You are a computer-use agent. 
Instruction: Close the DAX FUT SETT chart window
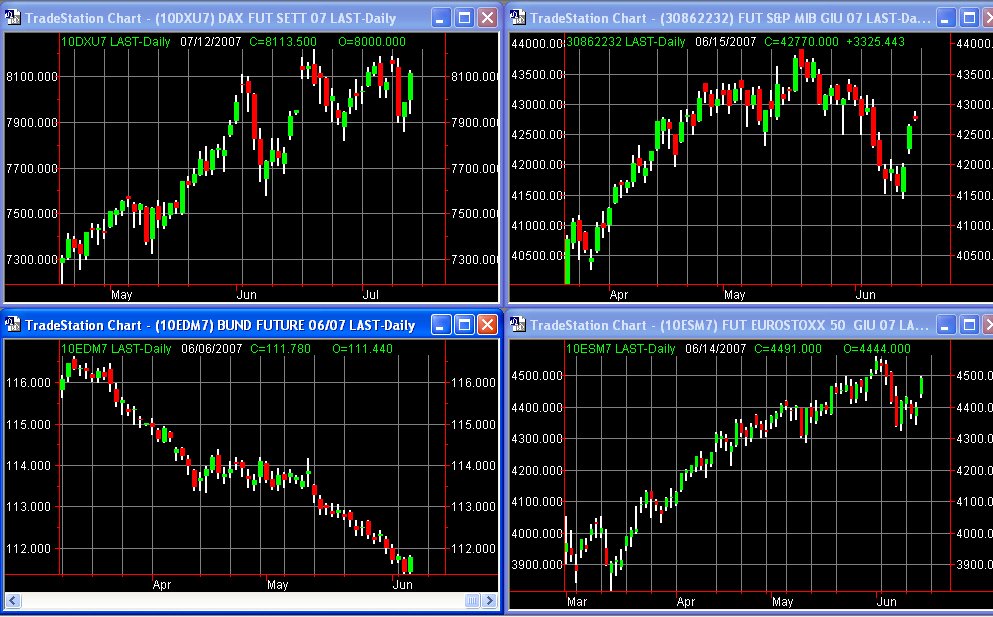pyautogui.click(x=487, y=18)
